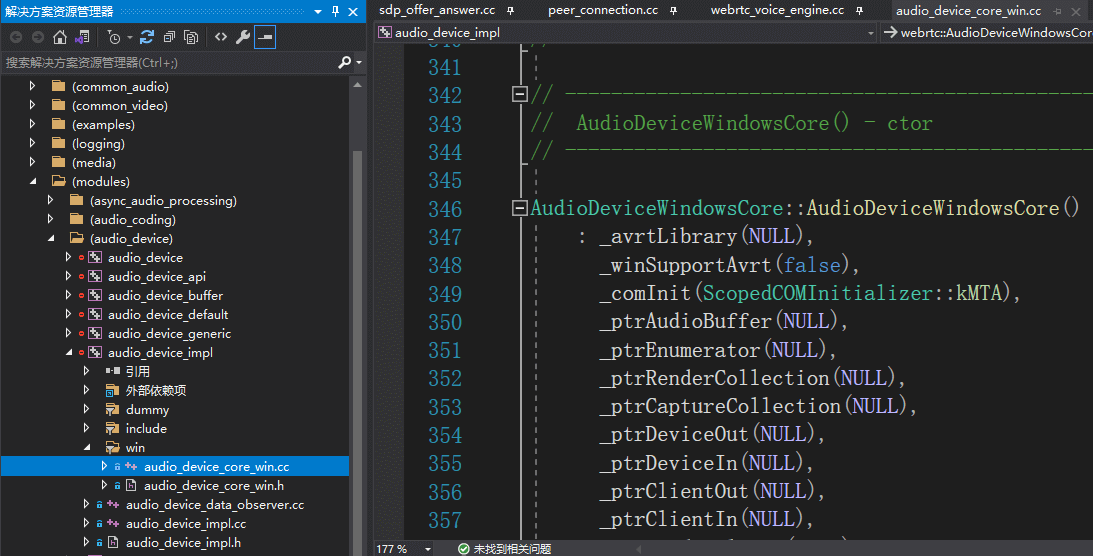The image size is (1093, 556).
Task: Expand the (common_video) folder
Action: 32,105
